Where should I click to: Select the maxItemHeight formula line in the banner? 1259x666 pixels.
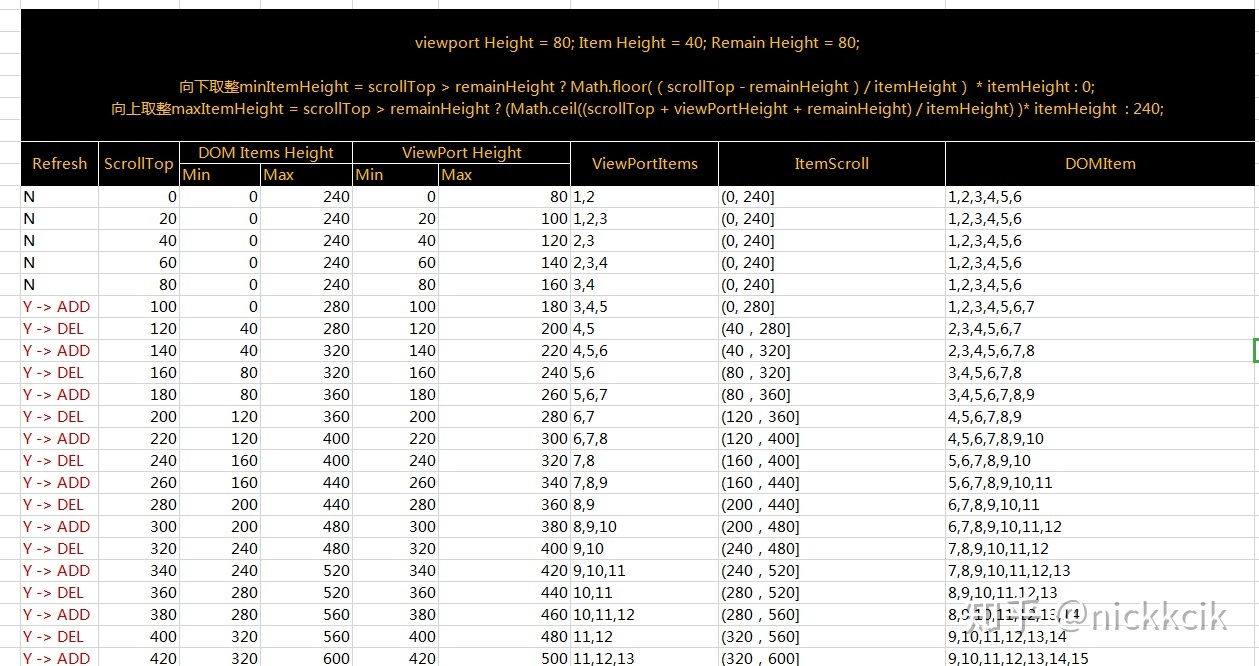[x=637, y=109]
